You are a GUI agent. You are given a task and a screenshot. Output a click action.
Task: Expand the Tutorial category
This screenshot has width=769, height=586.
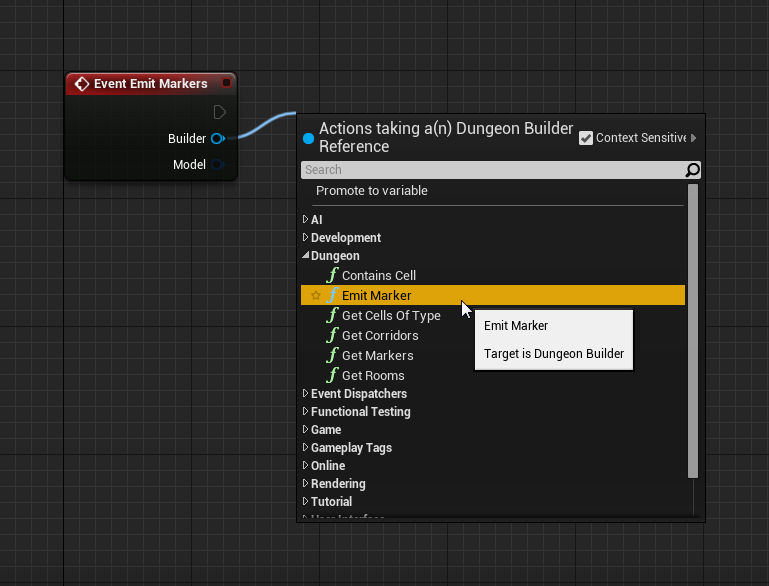305,501
